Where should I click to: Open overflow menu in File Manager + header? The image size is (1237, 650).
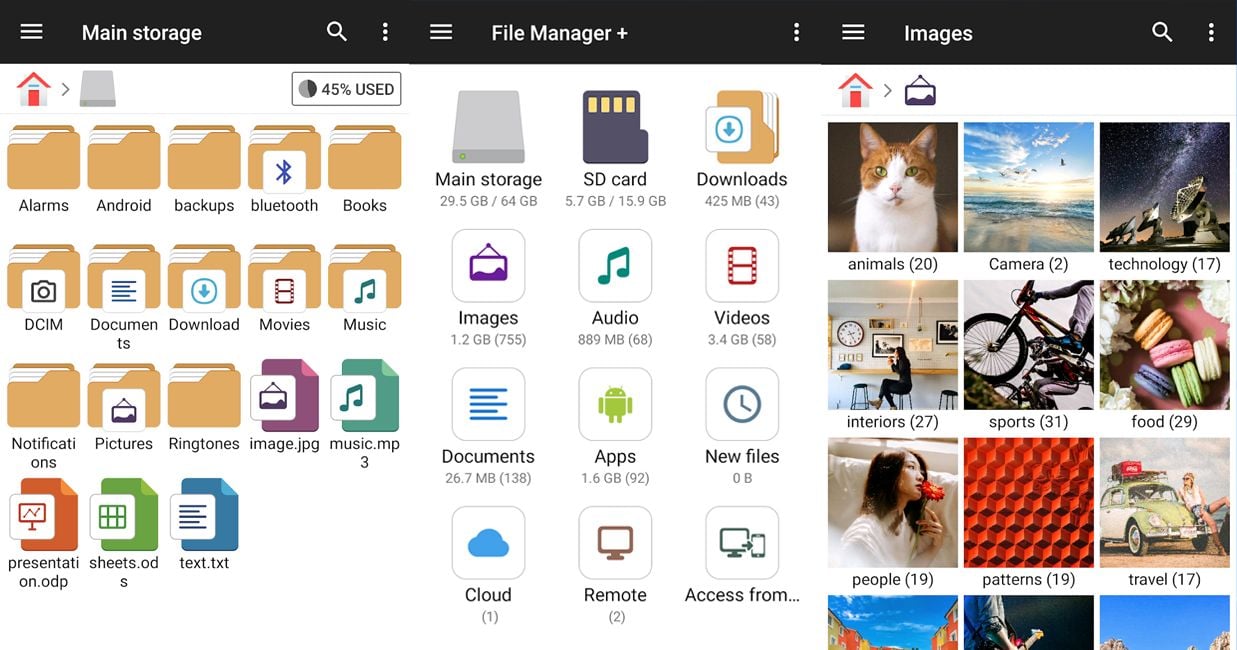[x=796, y=32]
